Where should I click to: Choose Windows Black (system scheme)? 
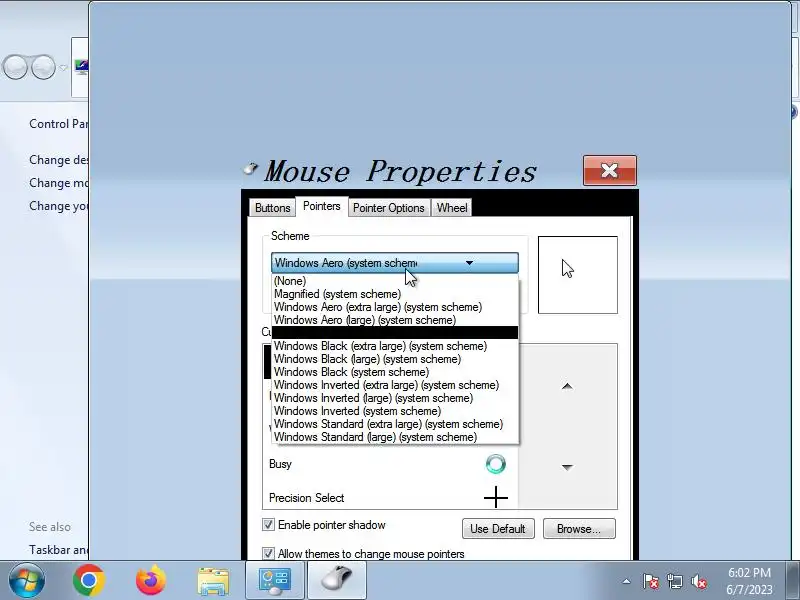tap(395, 372)
